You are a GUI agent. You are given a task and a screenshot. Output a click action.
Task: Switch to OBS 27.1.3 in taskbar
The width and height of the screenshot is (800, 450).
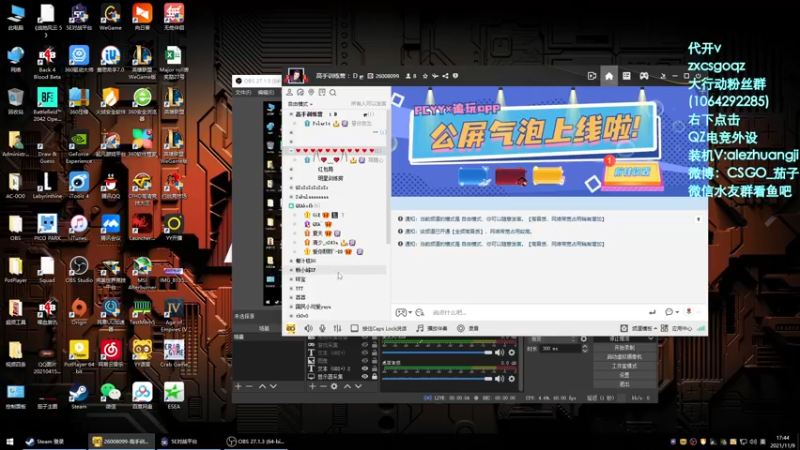coord(256,441)
